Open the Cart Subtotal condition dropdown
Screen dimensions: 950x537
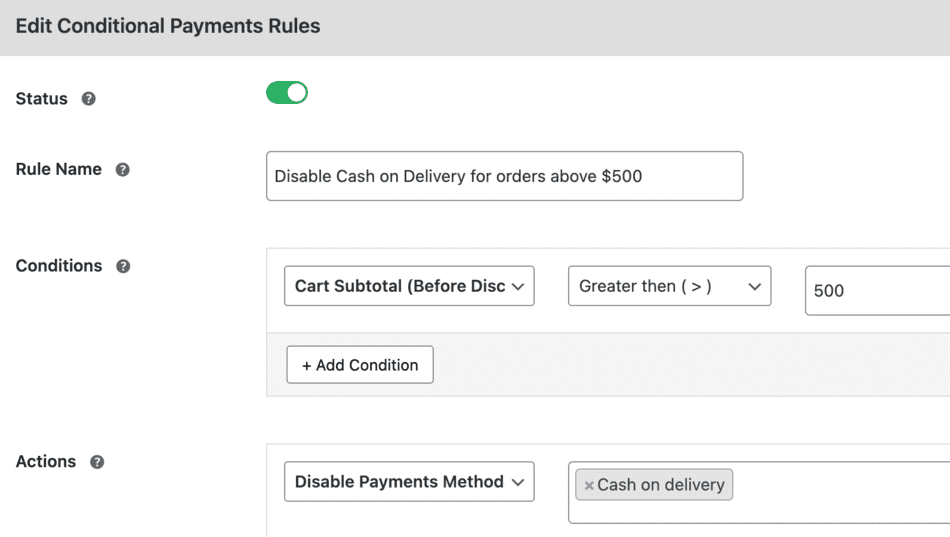409,286
